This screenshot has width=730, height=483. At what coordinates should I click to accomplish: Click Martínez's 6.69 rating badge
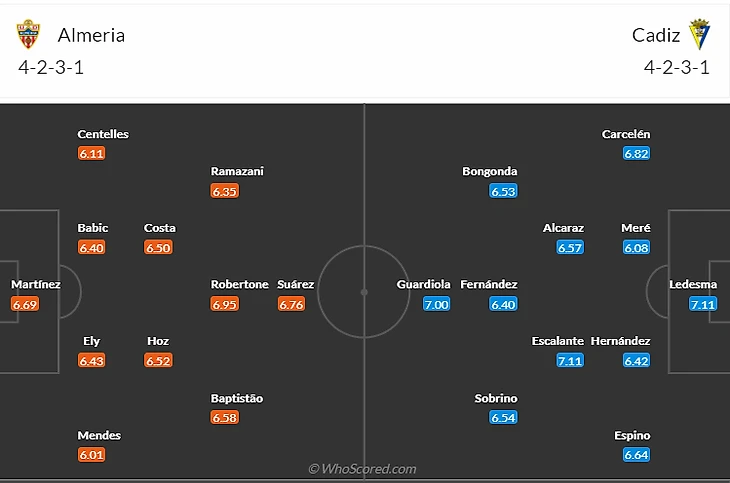pyautogui.click(x=25, y=304)
